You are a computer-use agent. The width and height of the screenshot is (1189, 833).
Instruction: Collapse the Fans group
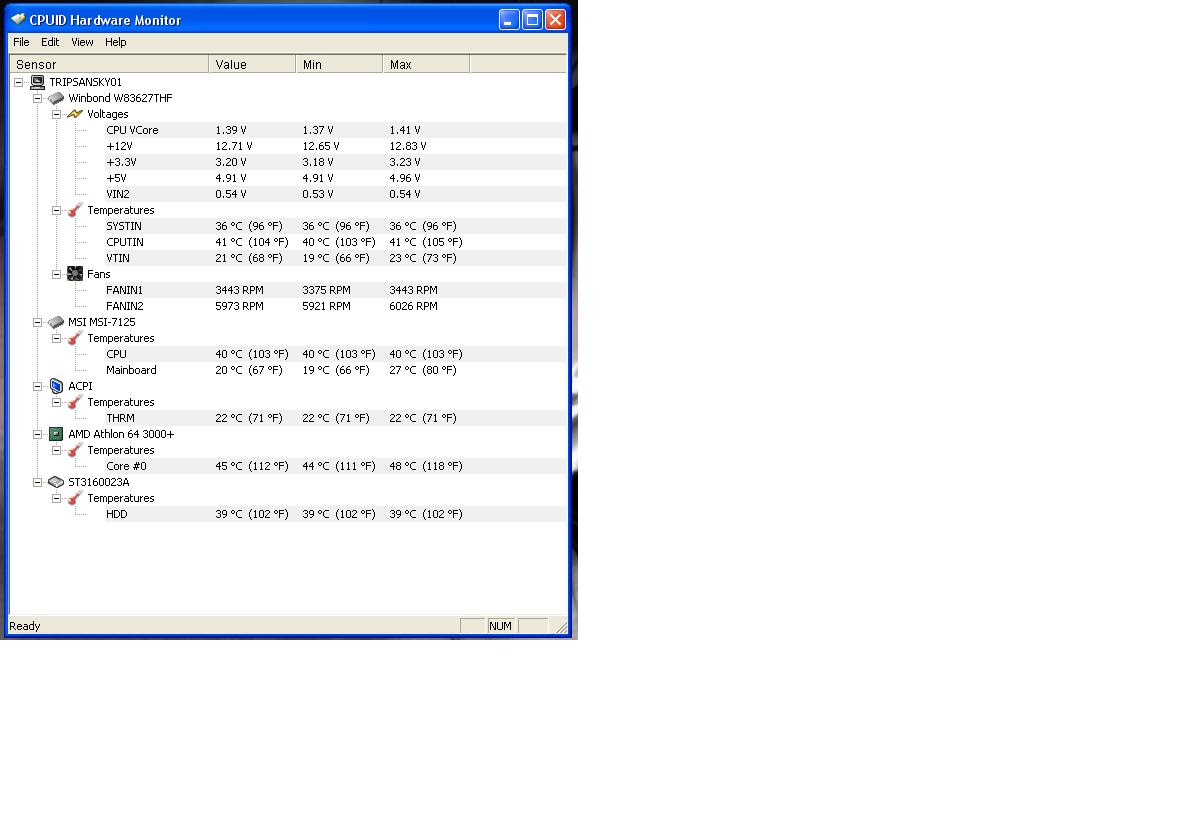pyautogui.click(x=56, y=274)
